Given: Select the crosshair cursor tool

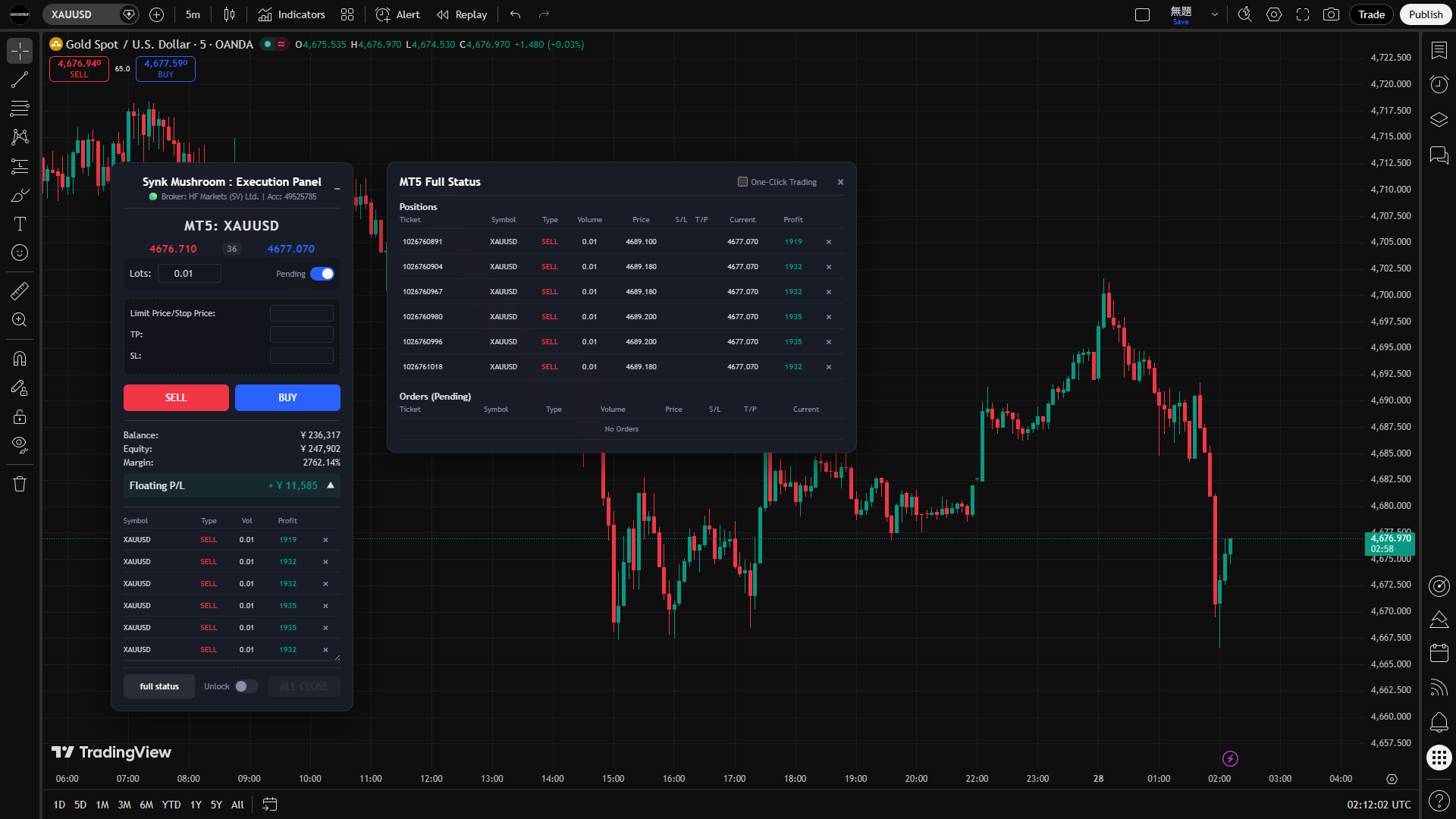Looking at the screenshot, I should [x=20, y=51].
